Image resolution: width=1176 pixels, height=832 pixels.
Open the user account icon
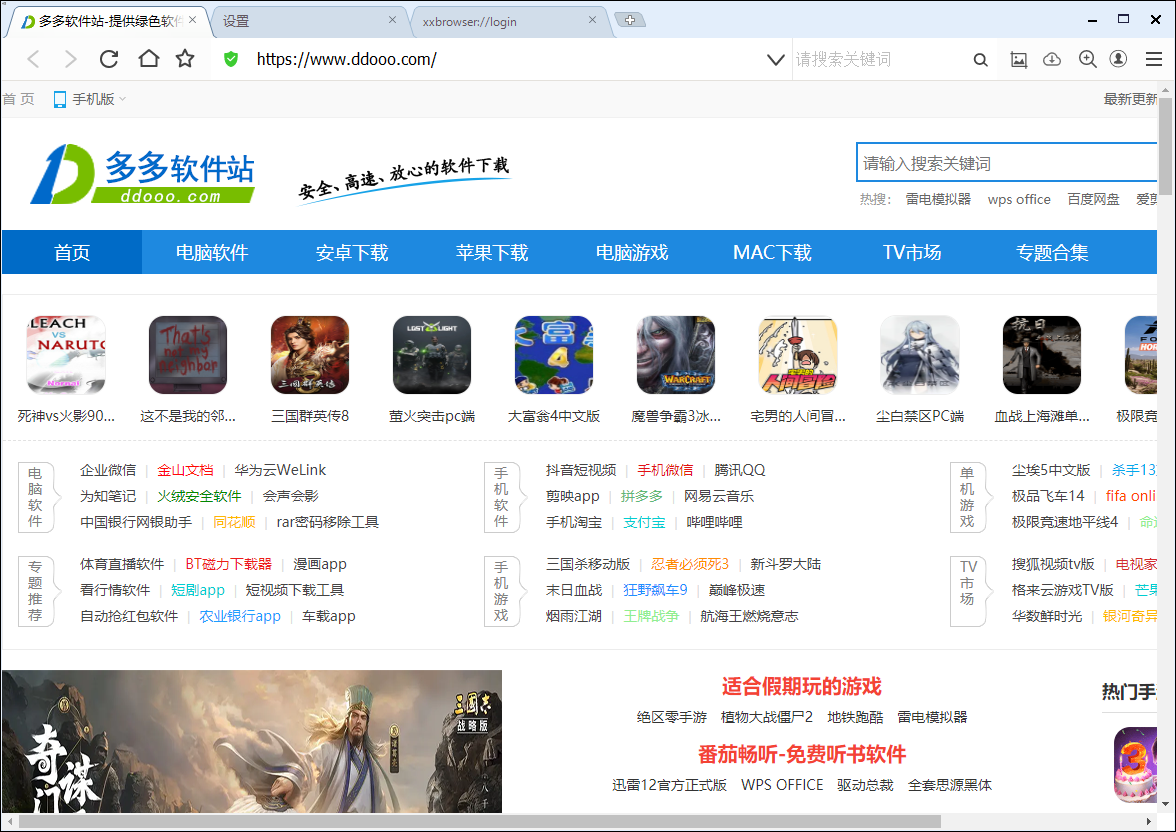[x=1118, y=59]
